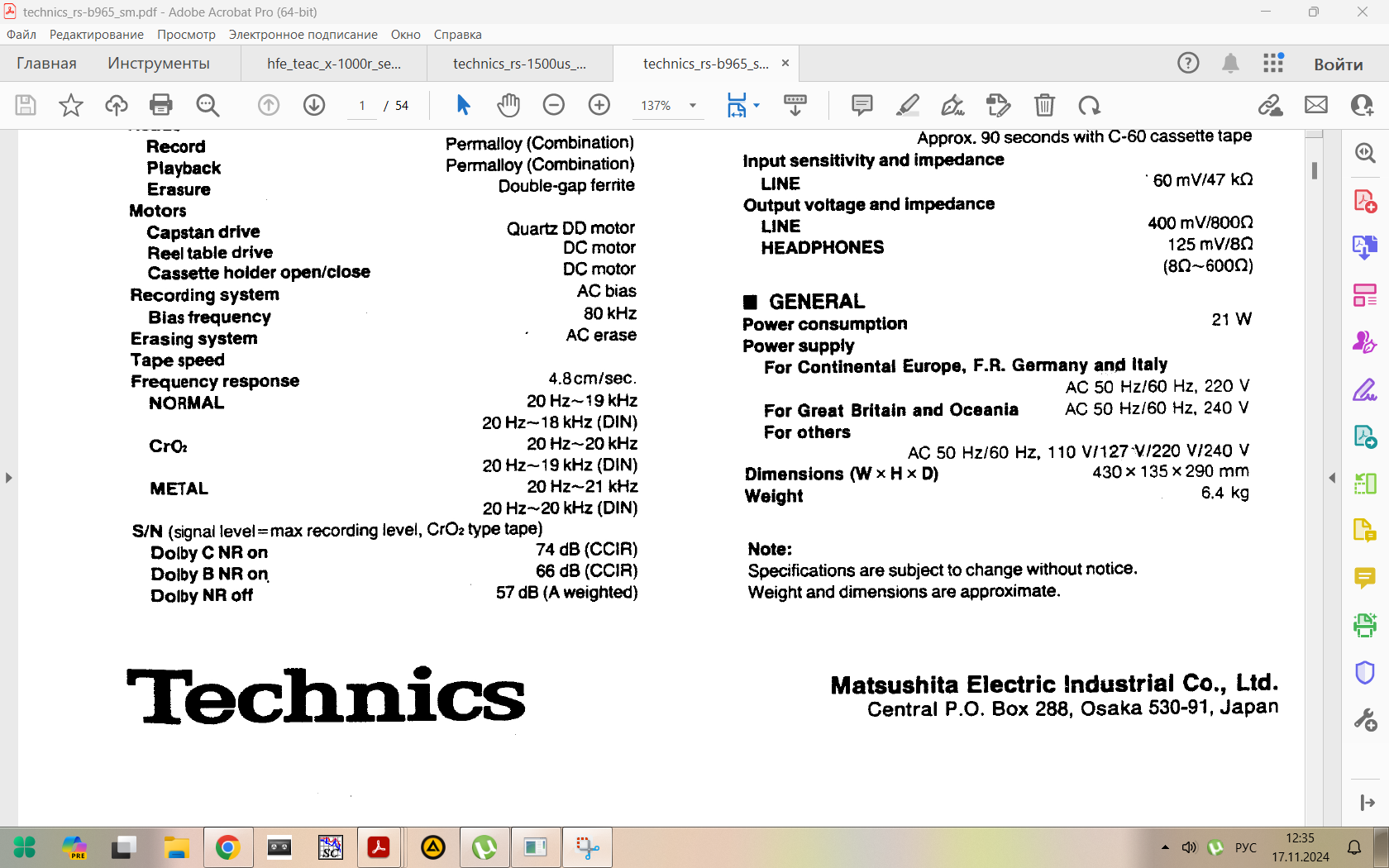Open Google Chrome from taskbar
Image resolution: width=1389 pixels, height=868 pixels.
pyautogui.click(x=228, y=847)
